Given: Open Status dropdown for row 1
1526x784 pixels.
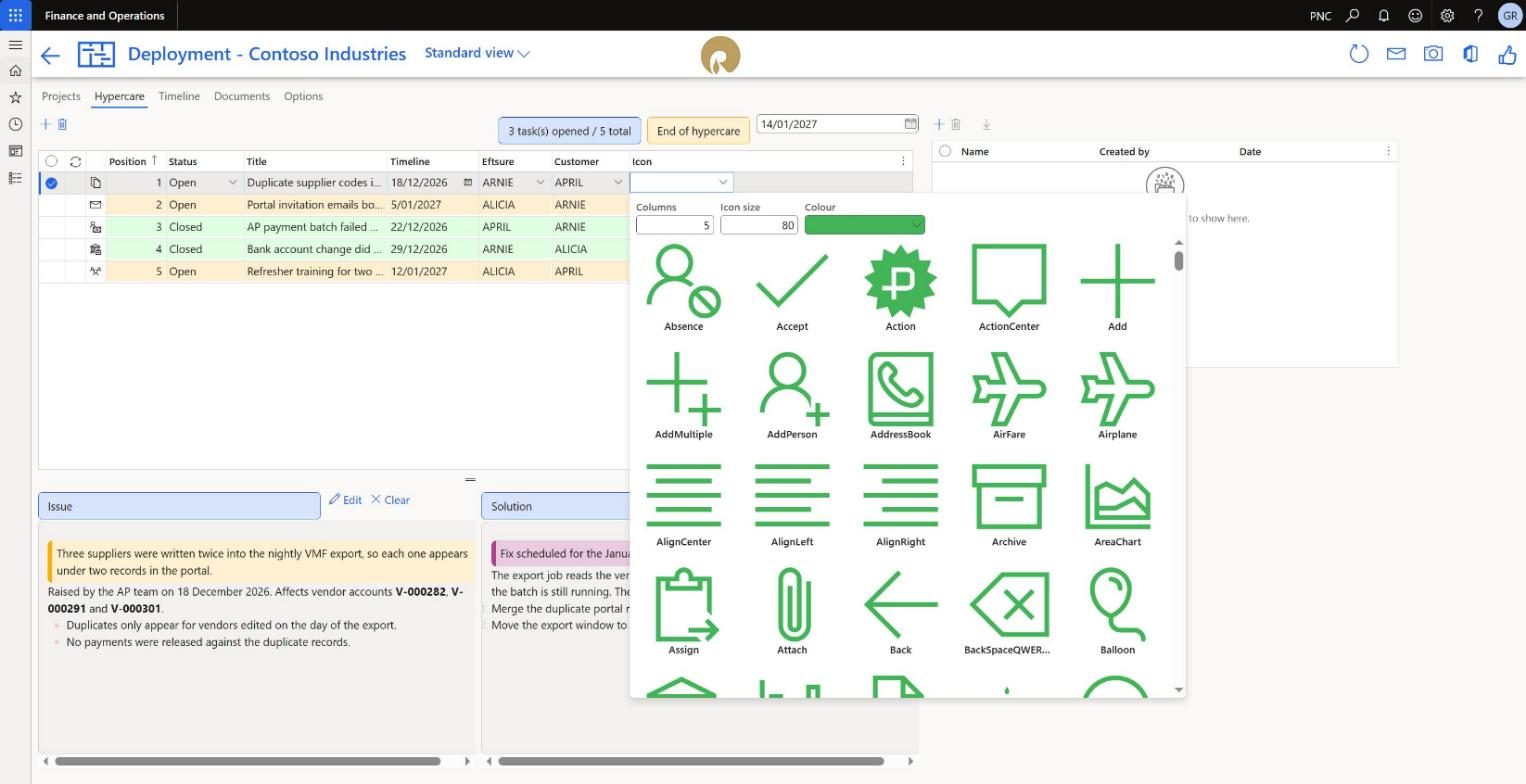Looking at the screenshot, I should 232,182.
